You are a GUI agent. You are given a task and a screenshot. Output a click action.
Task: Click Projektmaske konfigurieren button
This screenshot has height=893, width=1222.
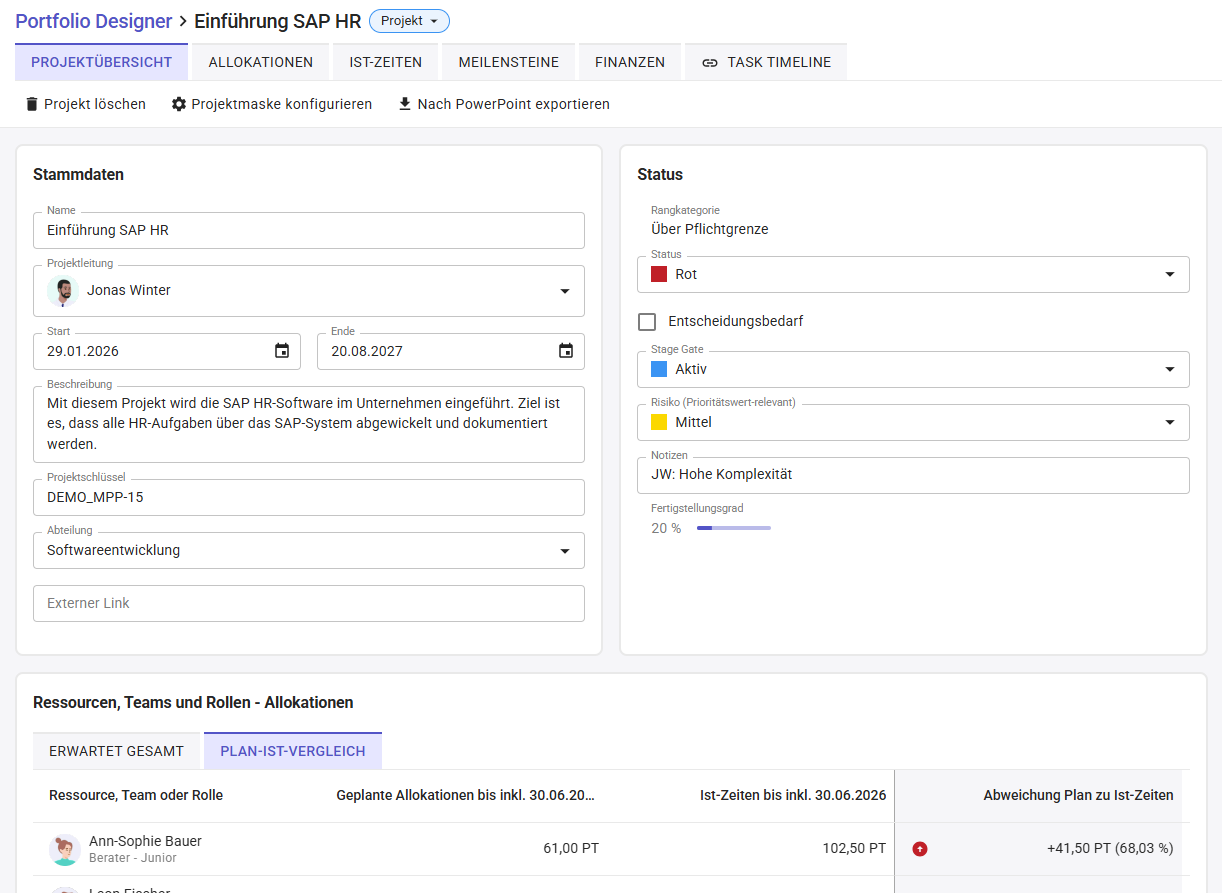click(x=272, y=104)
